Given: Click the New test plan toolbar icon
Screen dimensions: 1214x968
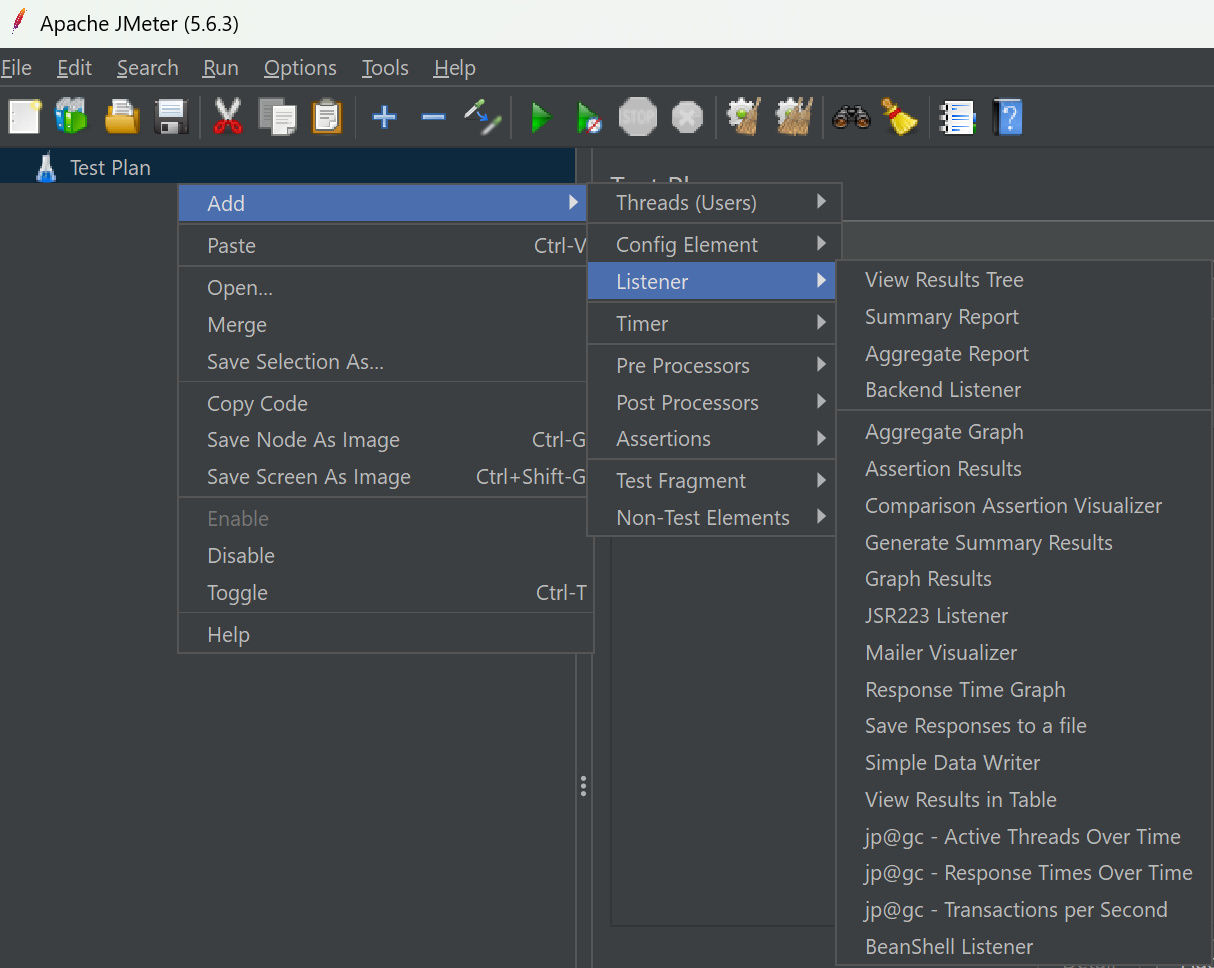Looking at the screenshot, I should 24,117.
